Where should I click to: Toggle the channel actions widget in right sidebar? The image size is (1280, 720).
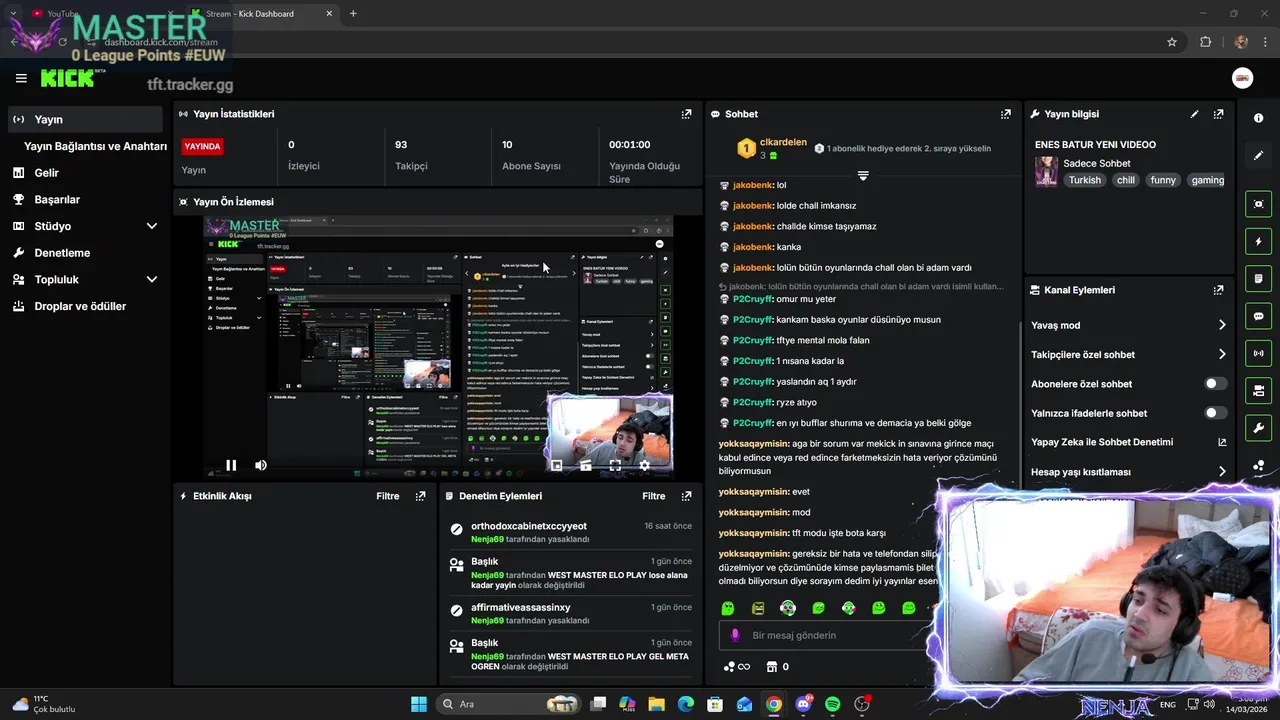click(x=1258, y=390)
